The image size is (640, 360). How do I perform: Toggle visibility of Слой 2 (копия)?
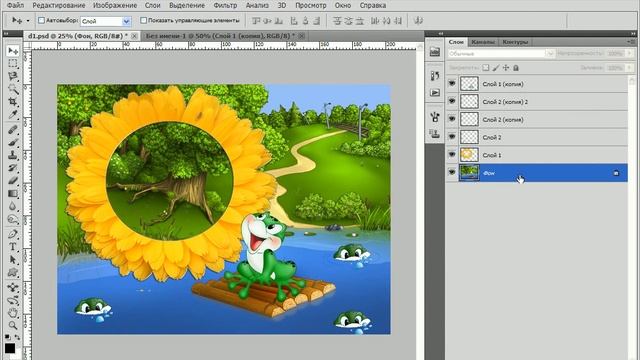click(x=452, y=119)
